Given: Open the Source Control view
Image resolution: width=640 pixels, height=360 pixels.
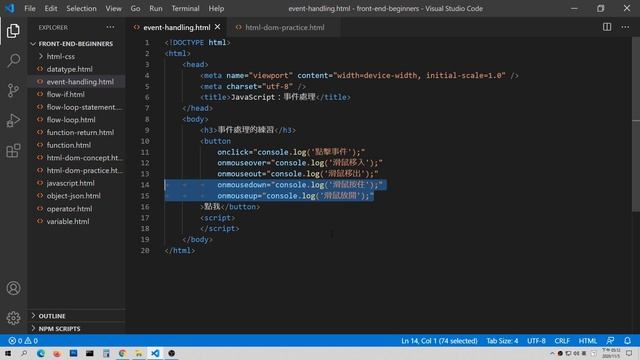Looking at the screenshot, I should pyautogui.click(x=13, y=90).
